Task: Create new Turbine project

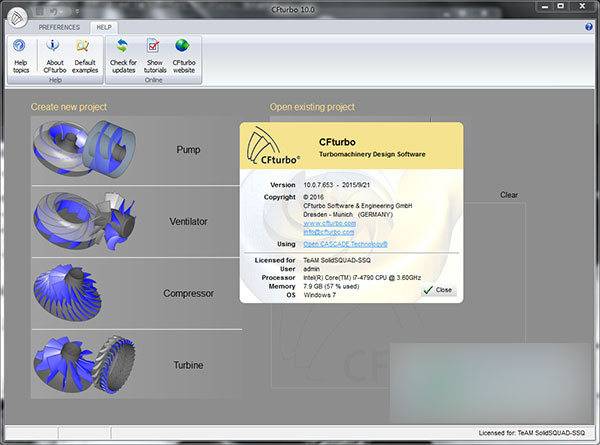Action: coord(136,365)
